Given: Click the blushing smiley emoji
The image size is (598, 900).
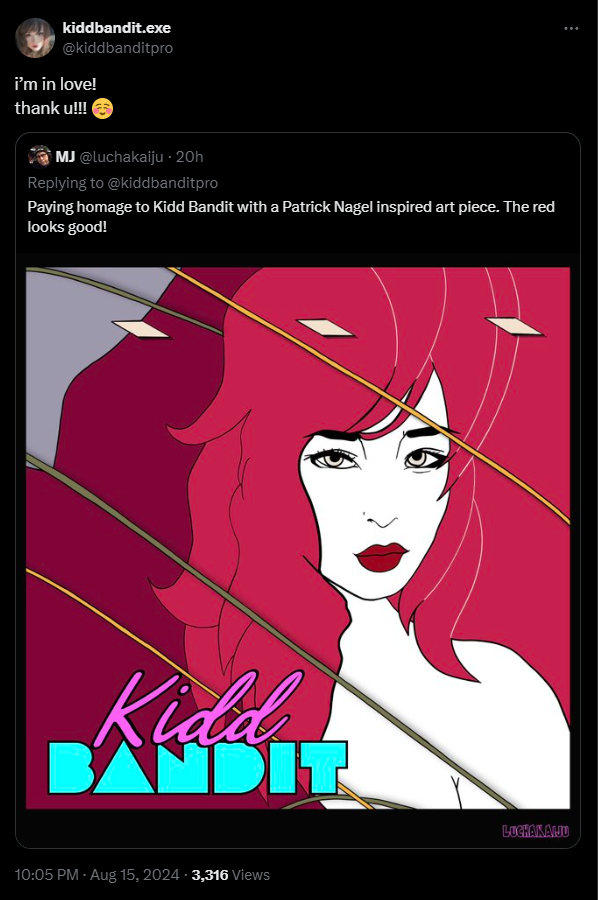Looking at the screenshot, I should pyautogui.click(x=102, y=108).
